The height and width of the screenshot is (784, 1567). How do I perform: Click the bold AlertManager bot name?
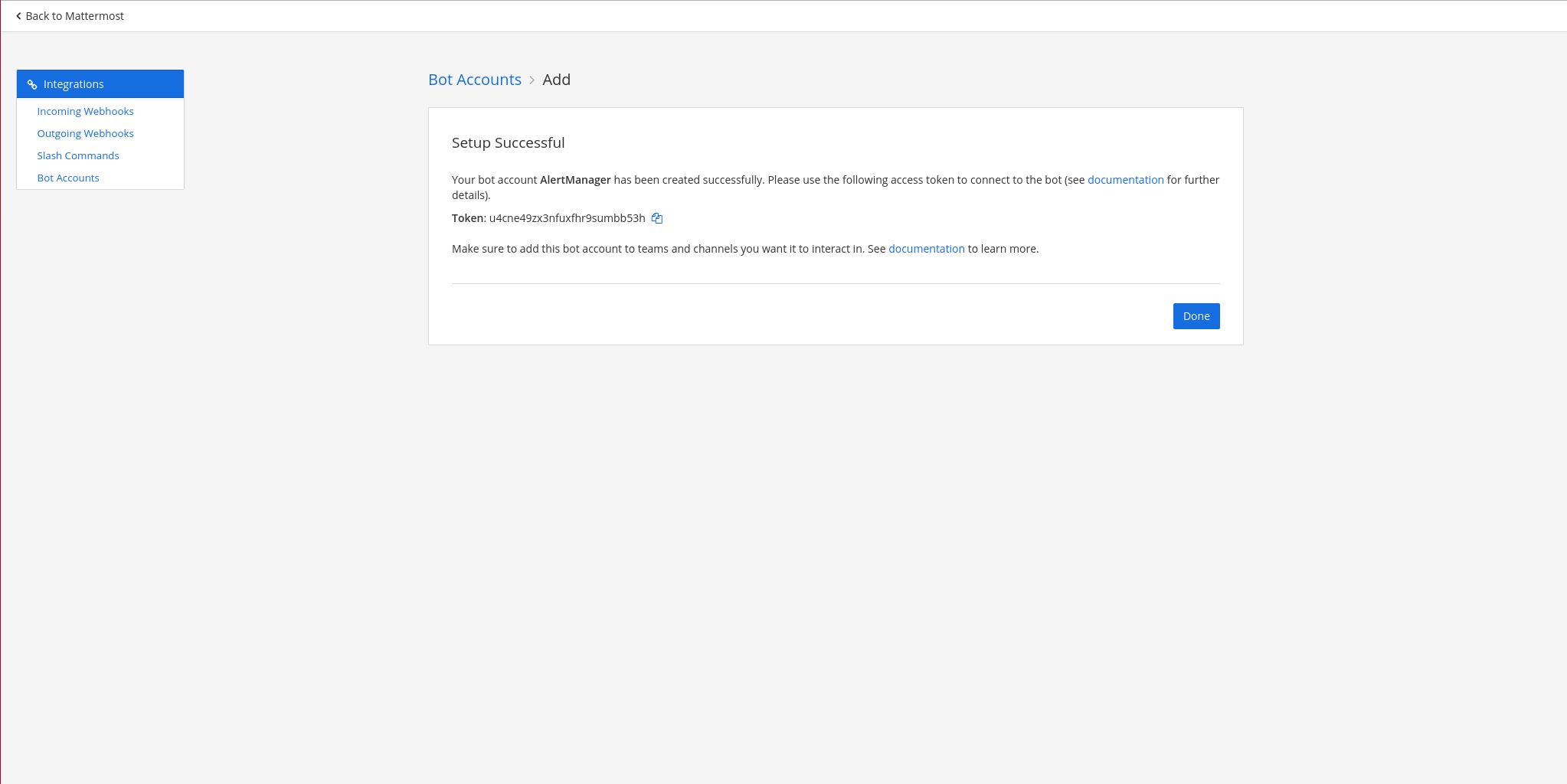[575, 180]
